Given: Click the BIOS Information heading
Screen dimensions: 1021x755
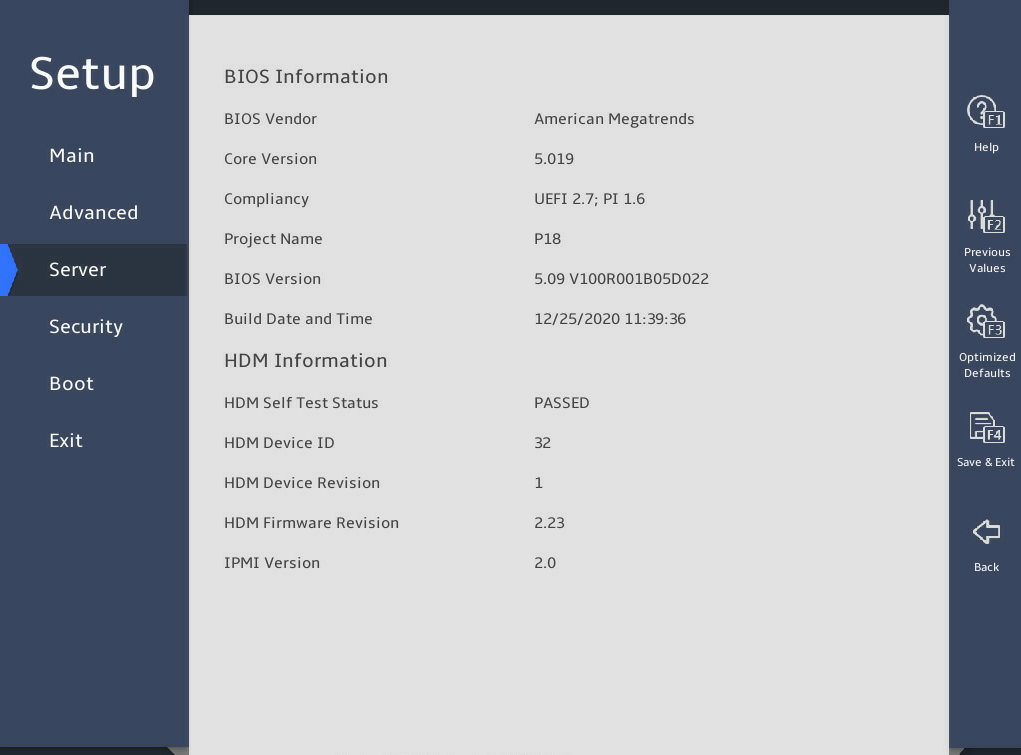Looking at the screenshot, I should pos(306,77).
